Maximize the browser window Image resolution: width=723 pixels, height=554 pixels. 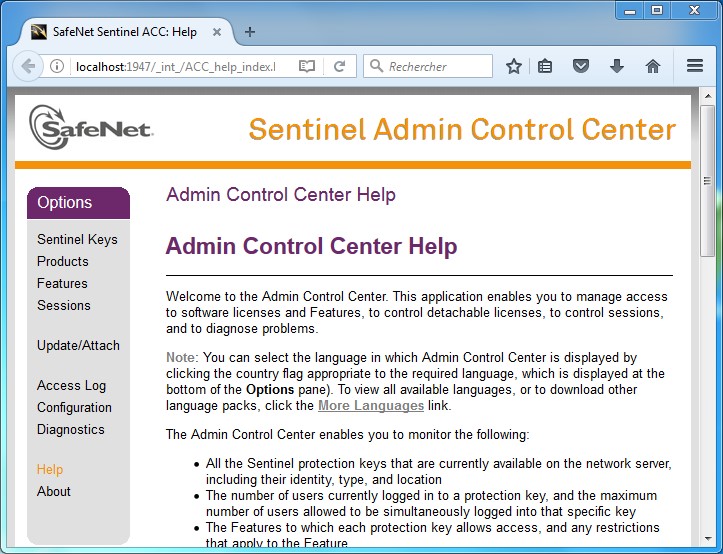point(657,10)
